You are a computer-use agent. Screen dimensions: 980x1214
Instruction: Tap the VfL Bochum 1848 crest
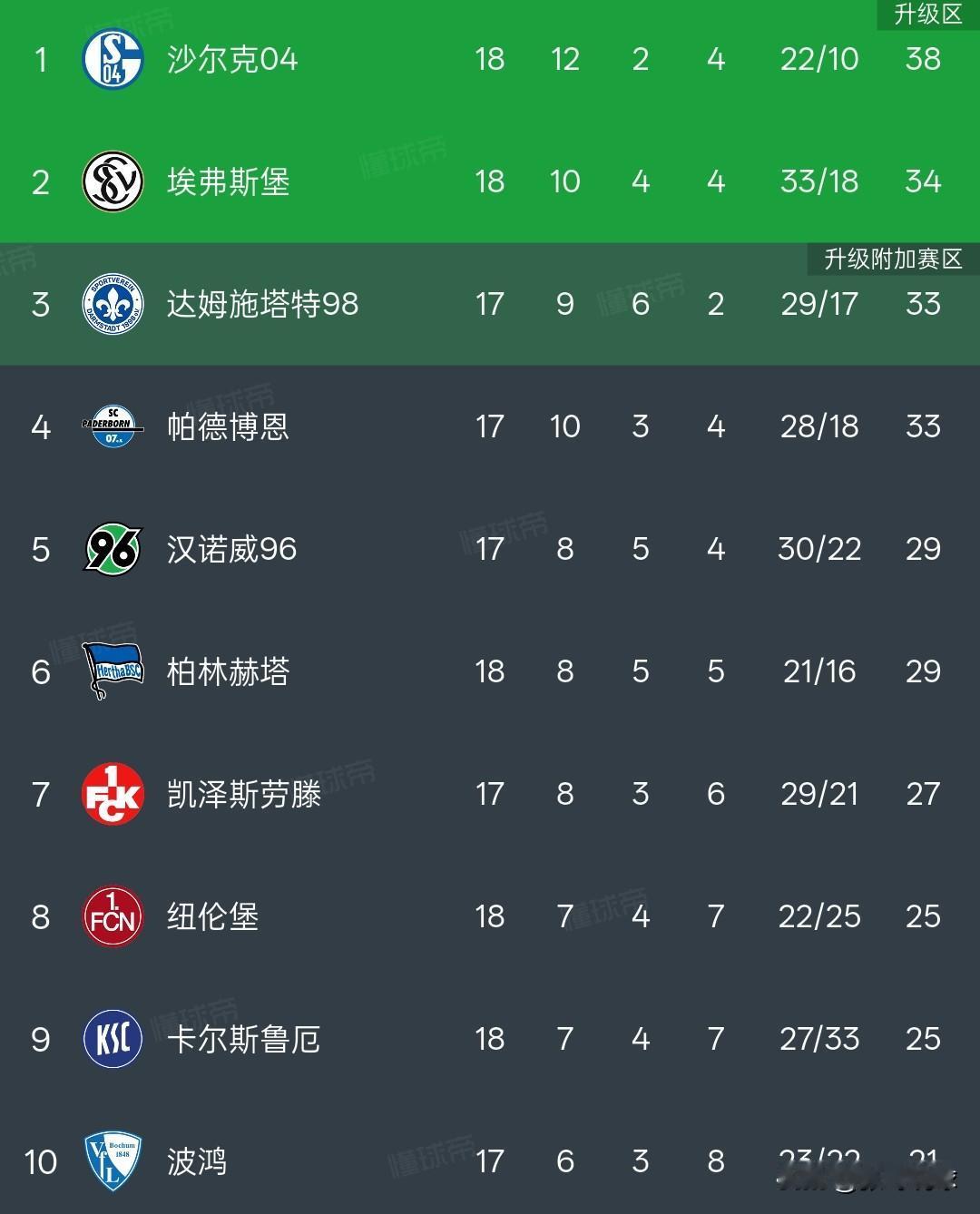[113, 1161]
